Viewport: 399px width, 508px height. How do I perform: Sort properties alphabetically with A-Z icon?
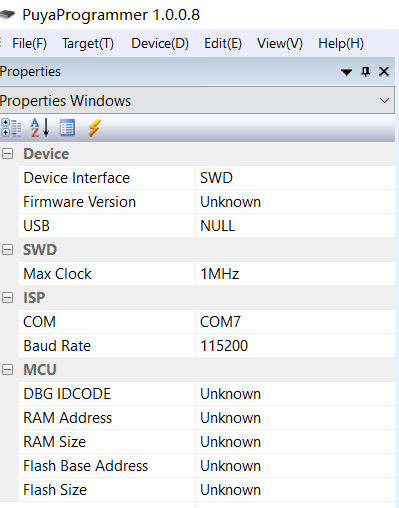click(40, 128)
